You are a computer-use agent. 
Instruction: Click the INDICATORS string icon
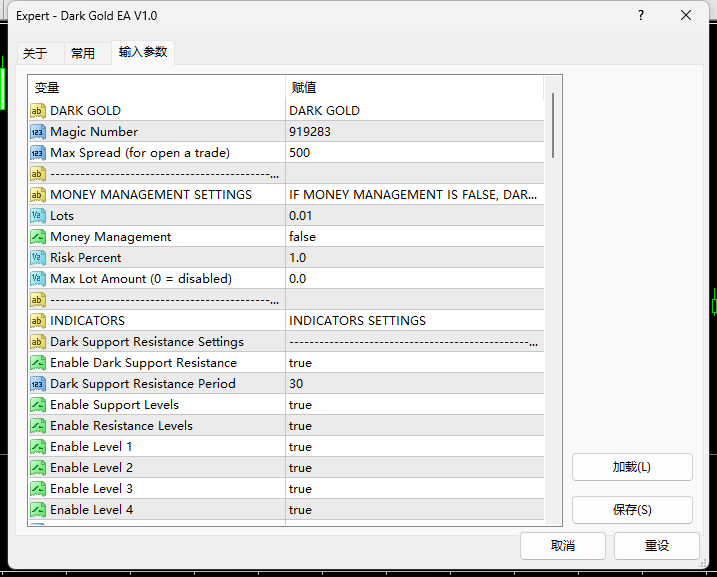[37, 321]
